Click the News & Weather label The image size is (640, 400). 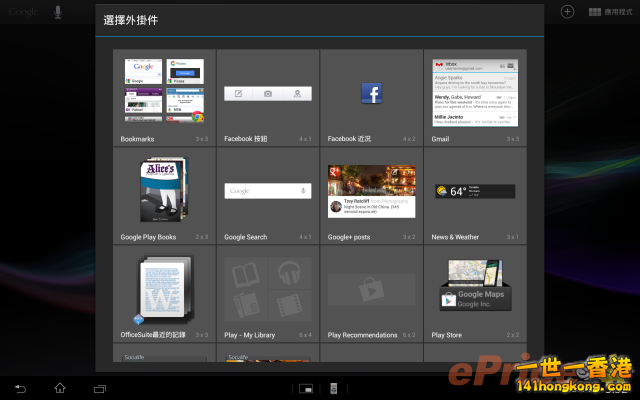[x=455, y=237]
